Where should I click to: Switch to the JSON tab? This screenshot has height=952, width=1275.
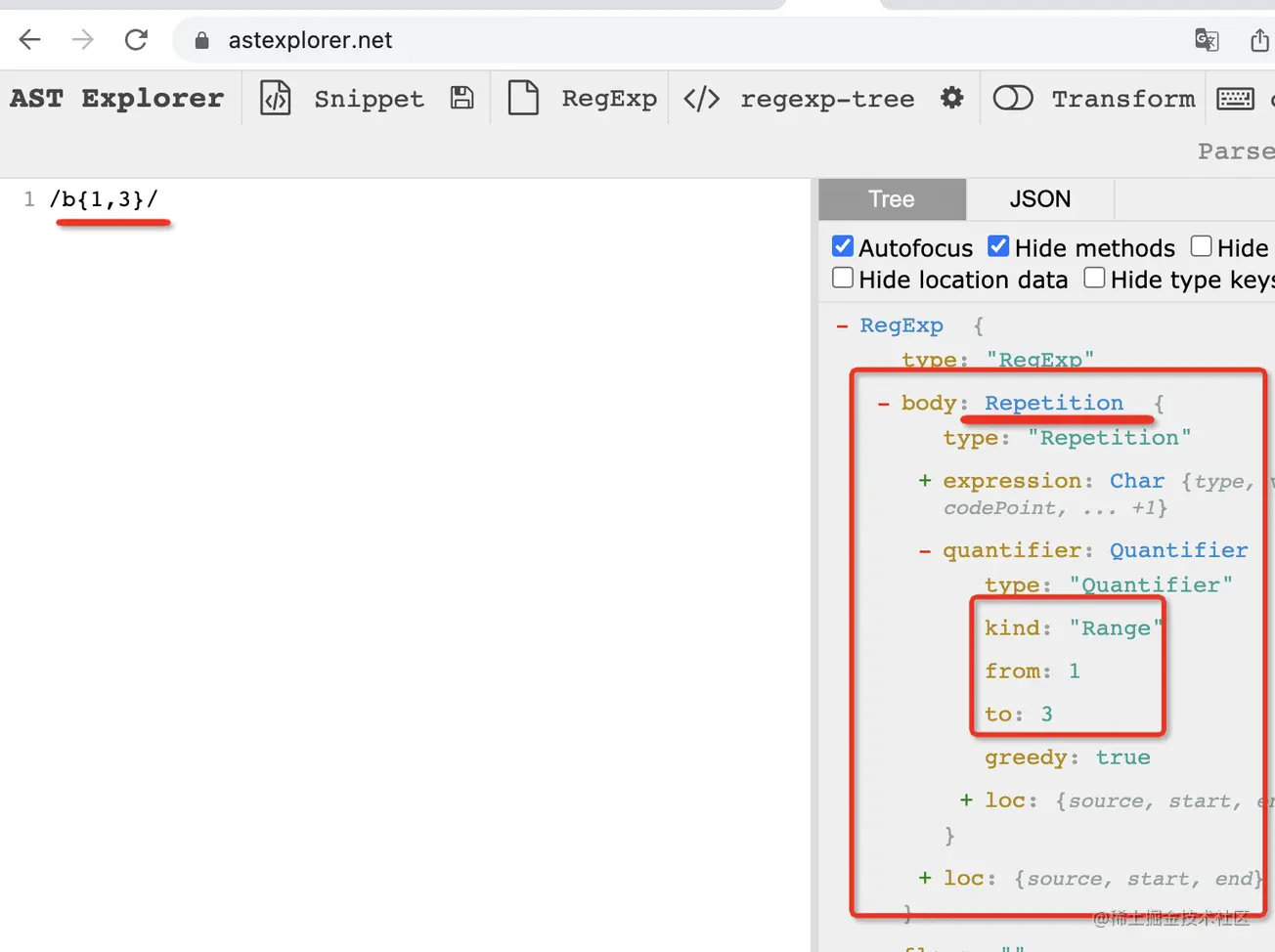click(x=1040, y=199)
